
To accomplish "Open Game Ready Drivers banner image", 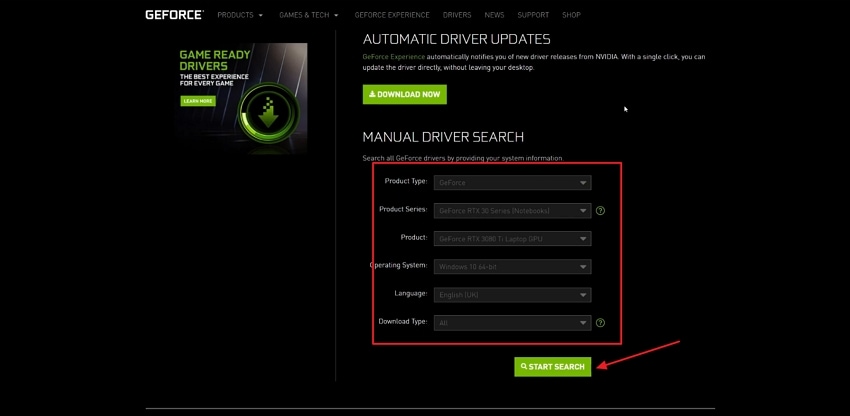I will click(x=242, y=98).
